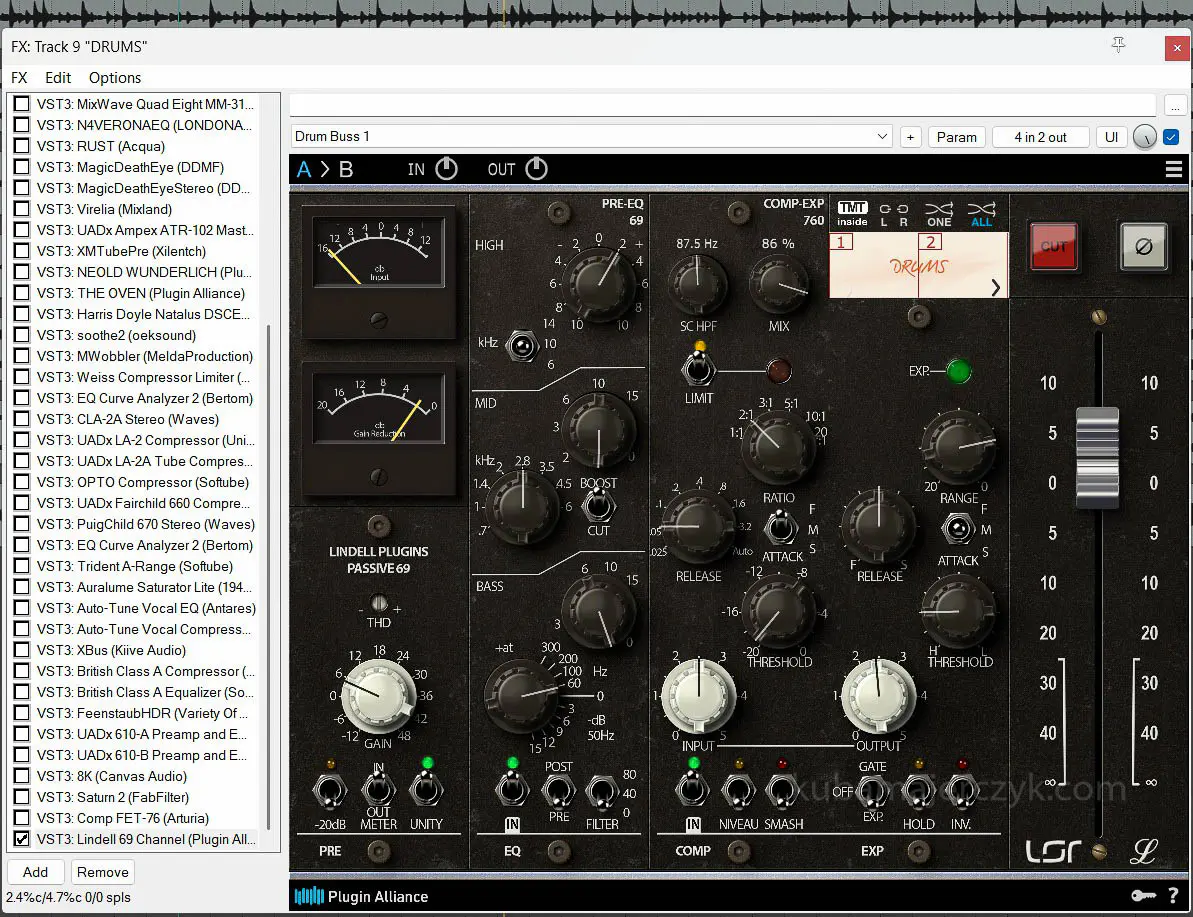The width and height of the screenshot is (1193, 917).
Task: Select the TMT inside icon
Action: click(852, 214)
